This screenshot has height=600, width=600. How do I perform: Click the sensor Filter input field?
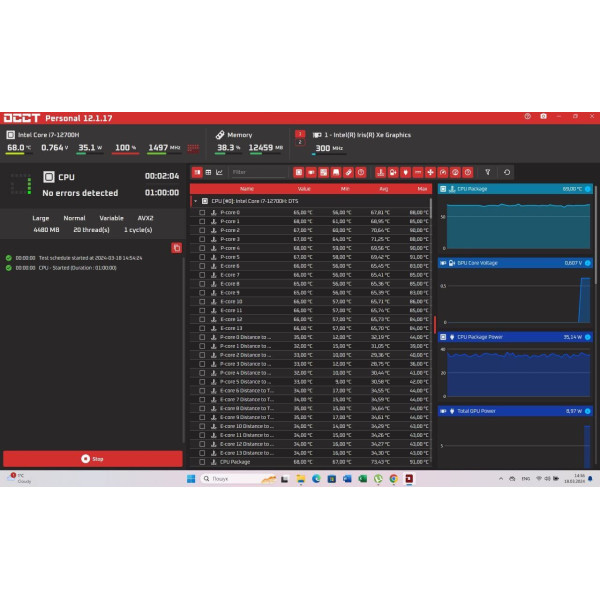click(258, 173)
